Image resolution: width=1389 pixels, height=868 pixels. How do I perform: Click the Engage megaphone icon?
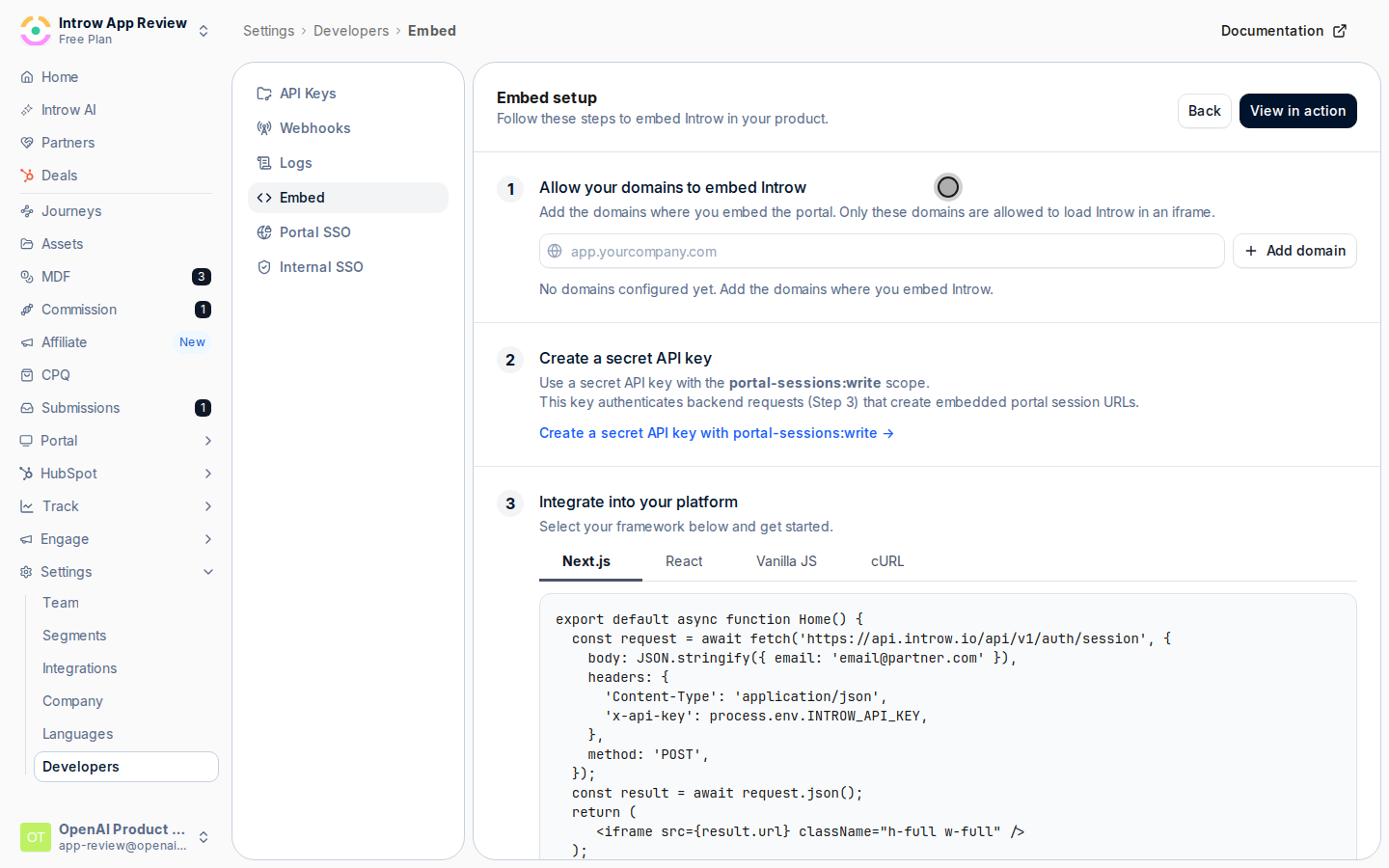(x=26, y=539)
